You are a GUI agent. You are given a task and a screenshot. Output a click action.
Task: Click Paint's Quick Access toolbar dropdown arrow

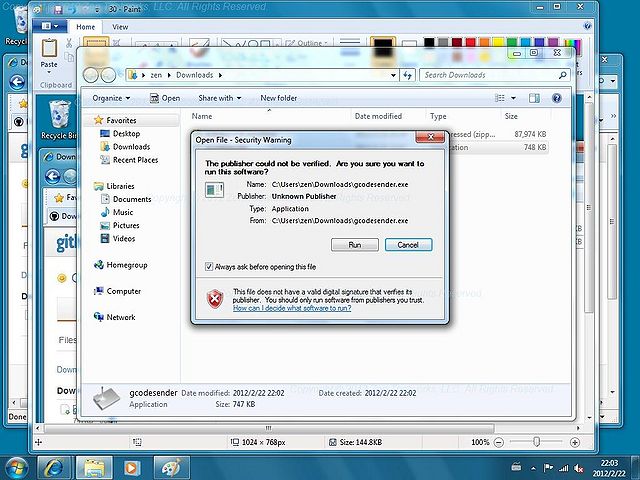pyautogui.click(x=97, y=9)
